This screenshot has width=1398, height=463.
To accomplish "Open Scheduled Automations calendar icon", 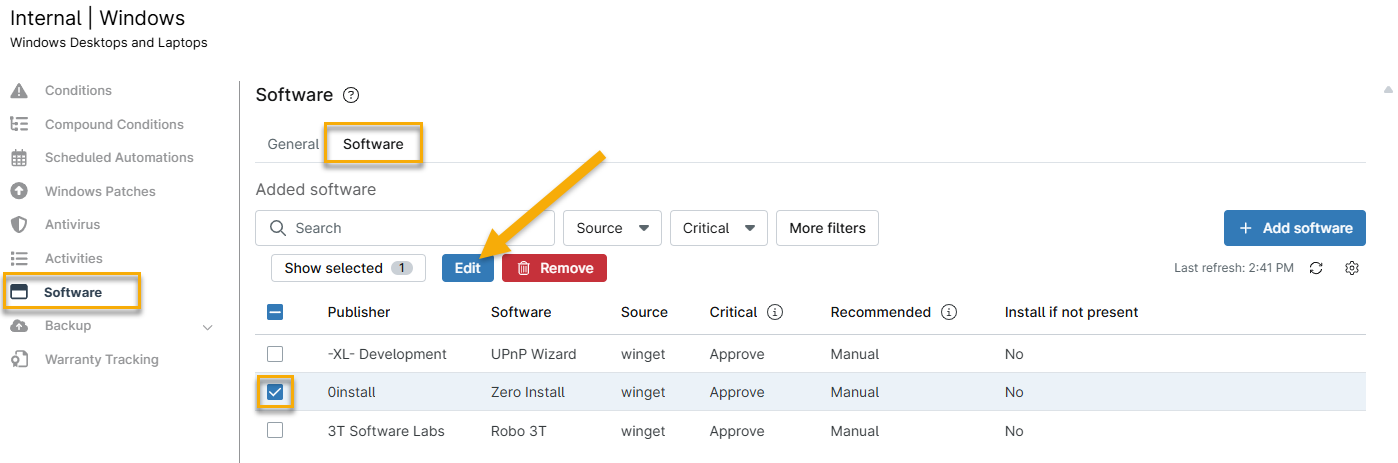I will pyautogui.click(x=19, y=158).
